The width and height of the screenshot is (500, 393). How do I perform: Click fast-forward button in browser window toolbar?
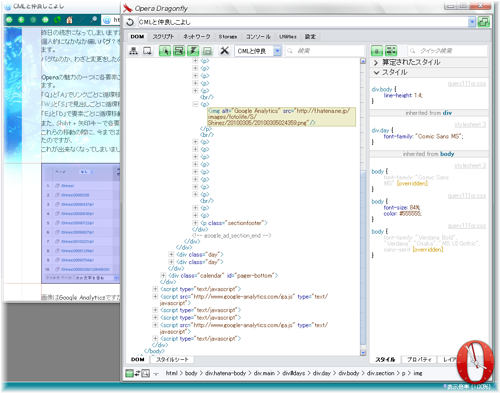tap(45, 20)
